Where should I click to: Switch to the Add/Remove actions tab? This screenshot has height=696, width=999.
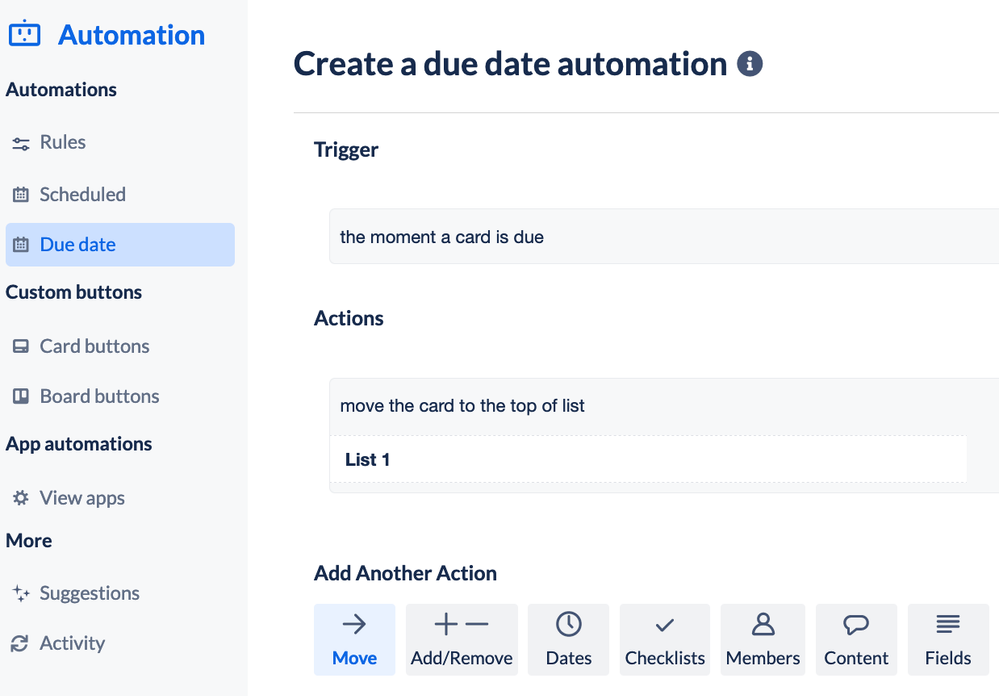461,640
